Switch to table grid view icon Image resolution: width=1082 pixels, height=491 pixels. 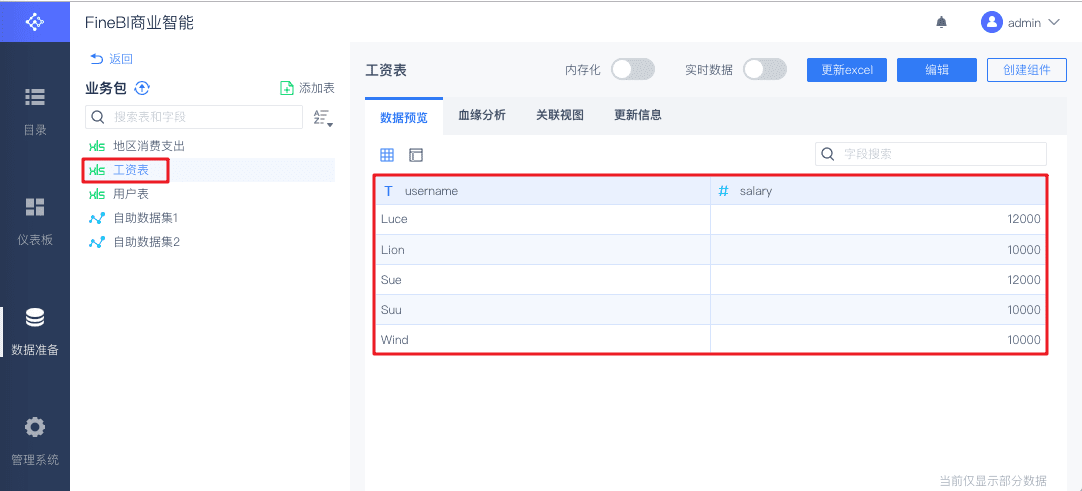[x=387, y=155]
